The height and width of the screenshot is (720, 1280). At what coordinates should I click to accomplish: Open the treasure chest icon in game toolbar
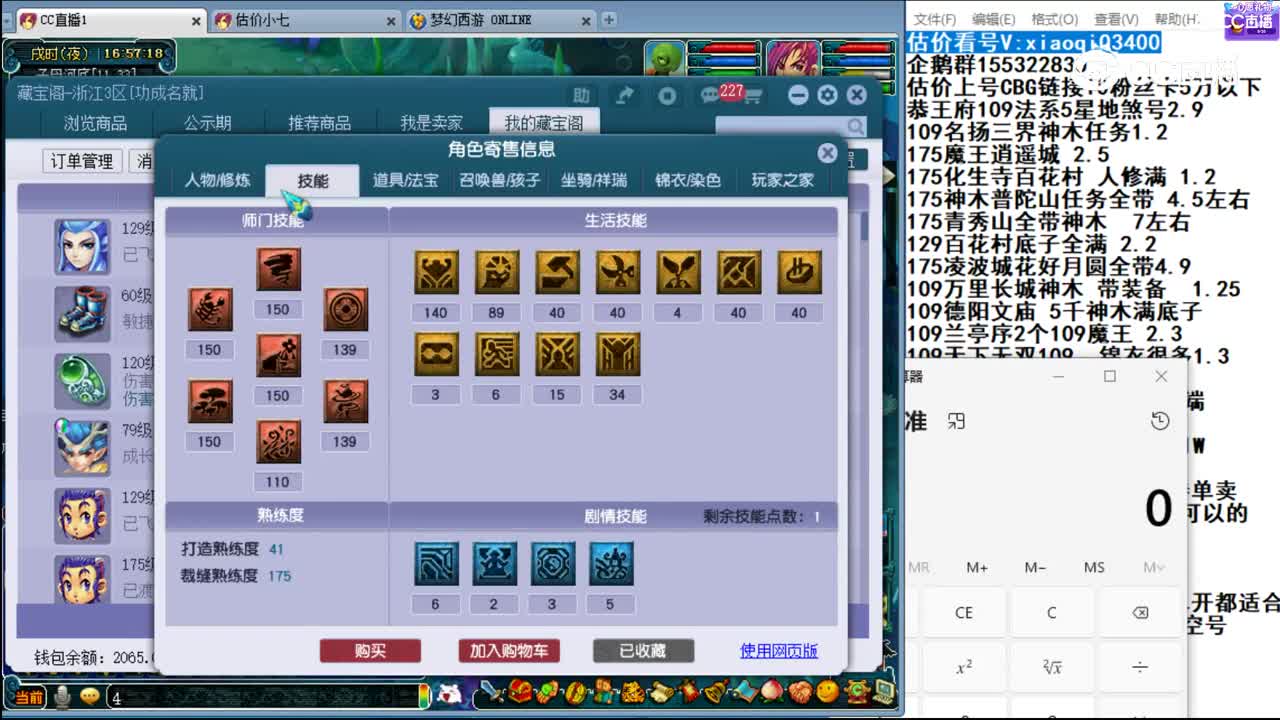coord(520,692)
